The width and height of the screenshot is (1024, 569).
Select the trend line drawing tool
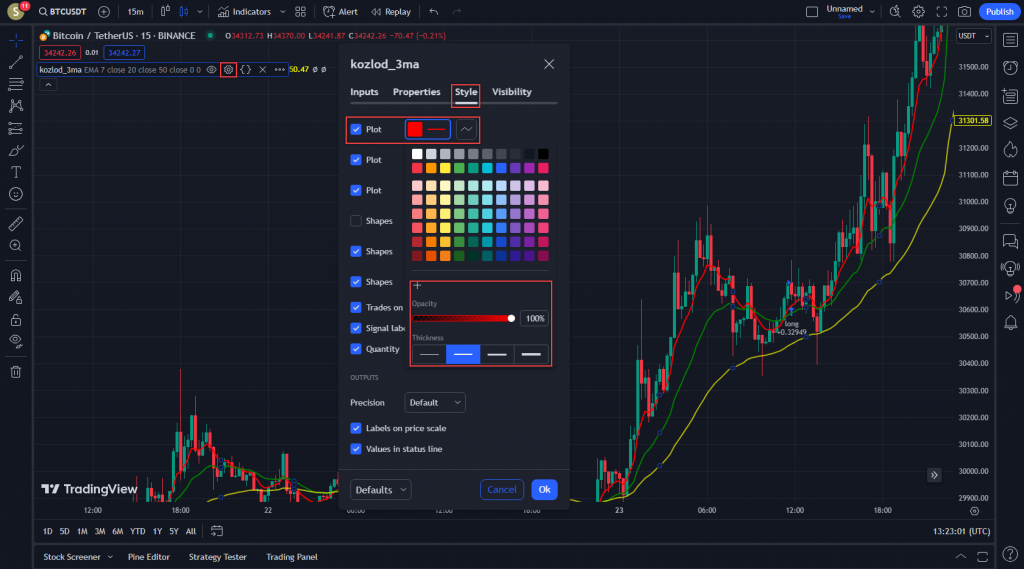point(16,62)
